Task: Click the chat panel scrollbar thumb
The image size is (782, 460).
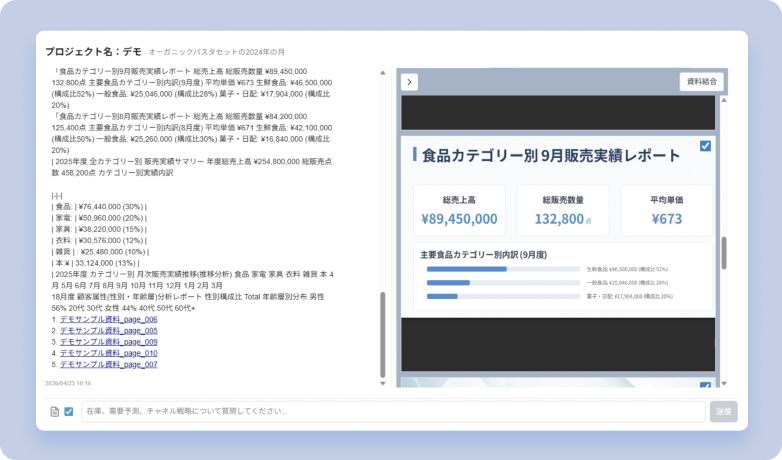Action: click(x=383, y=335)
